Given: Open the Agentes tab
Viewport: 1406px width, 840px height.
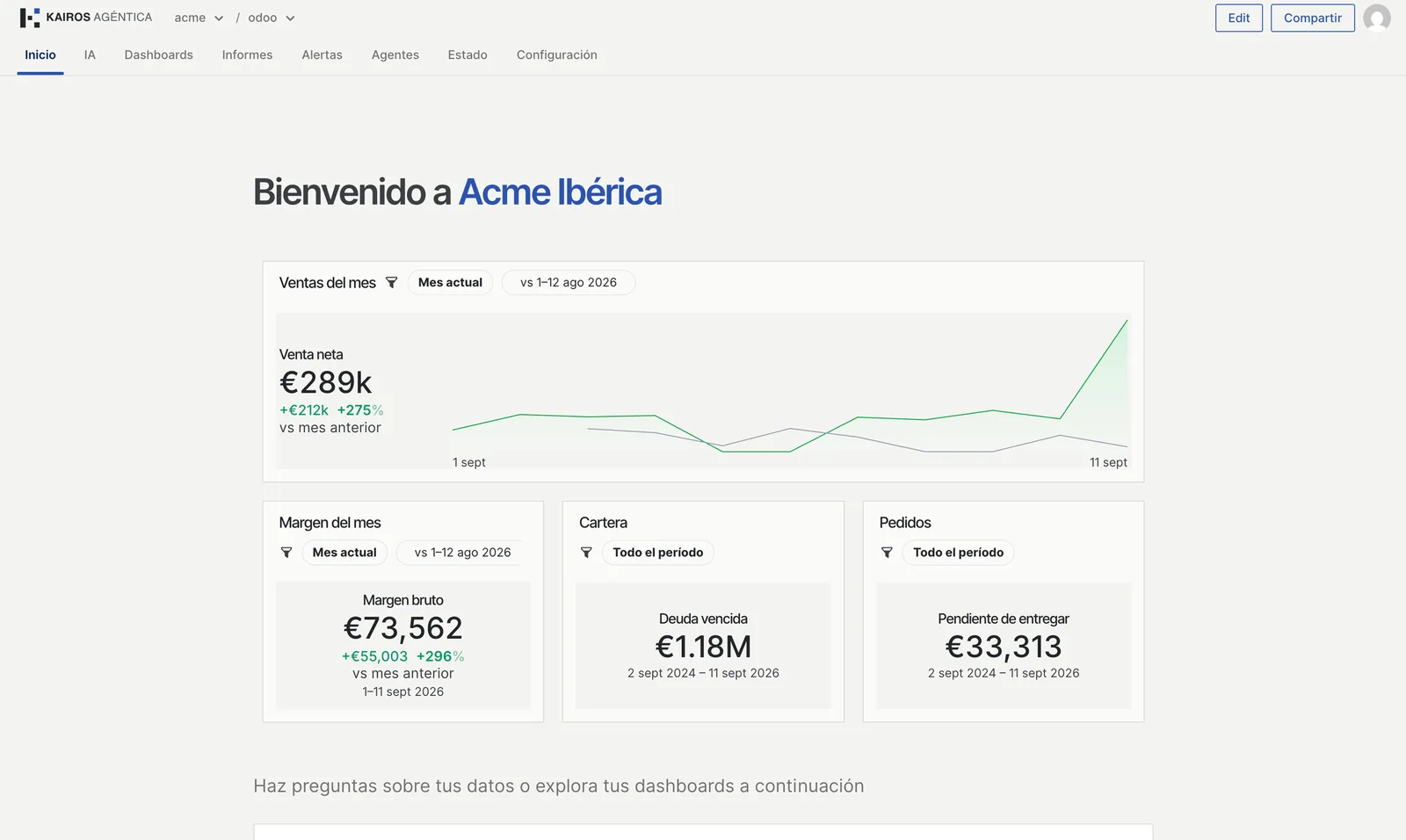Looking at the screenshot, I should pos(395,55).
